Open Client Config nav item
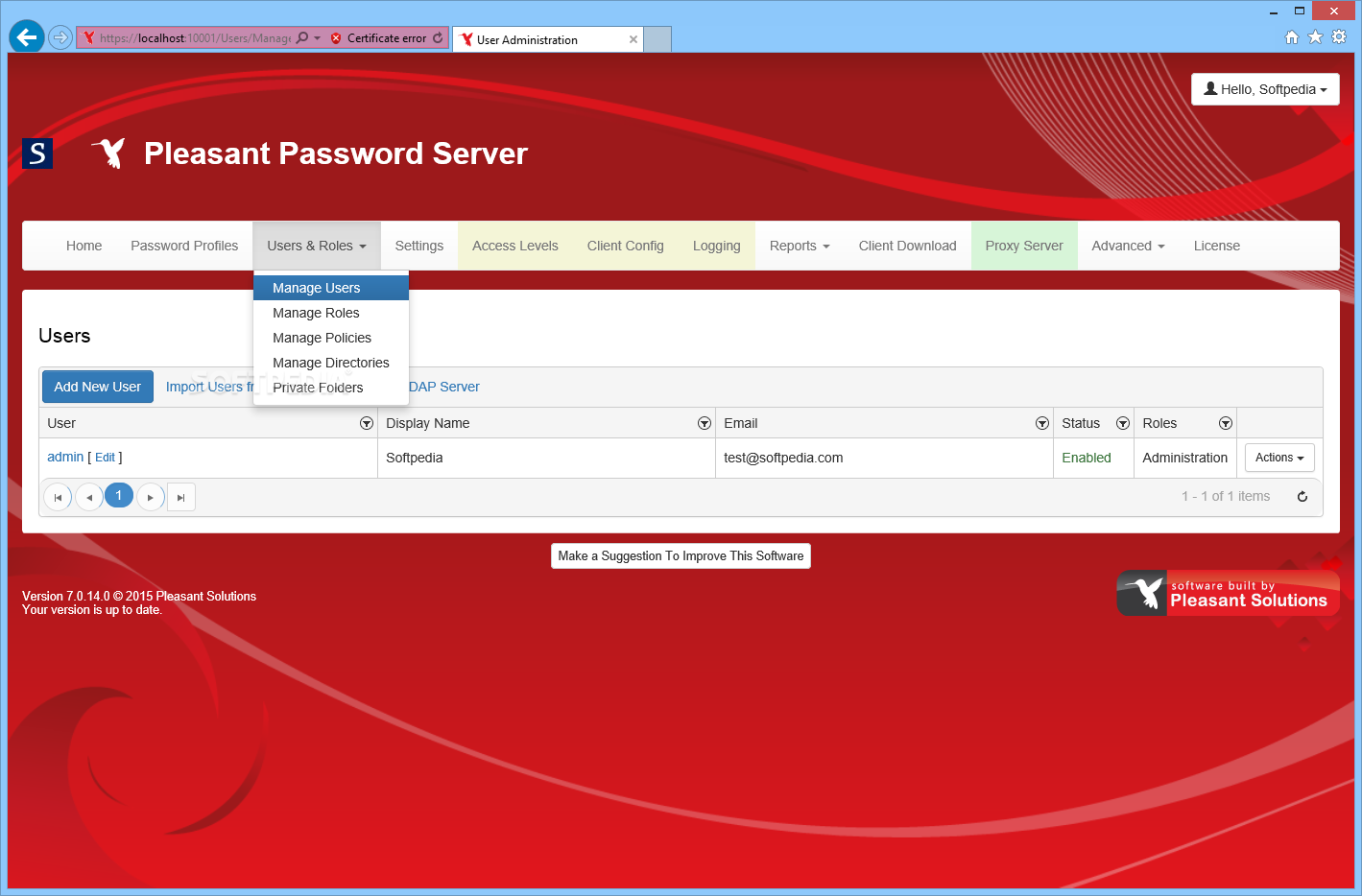This screenshot has height=896, width=1362. click(x=626, y=246)
